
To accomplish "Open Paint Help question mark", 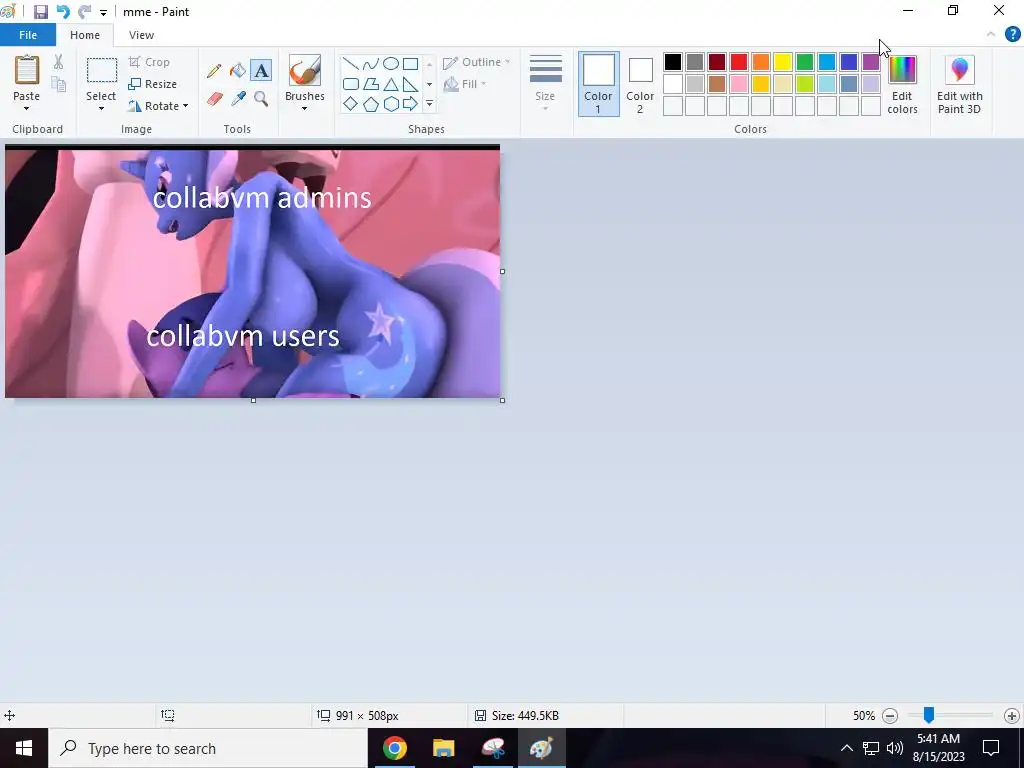I will pyautogui.click(x=1012, y=35).
